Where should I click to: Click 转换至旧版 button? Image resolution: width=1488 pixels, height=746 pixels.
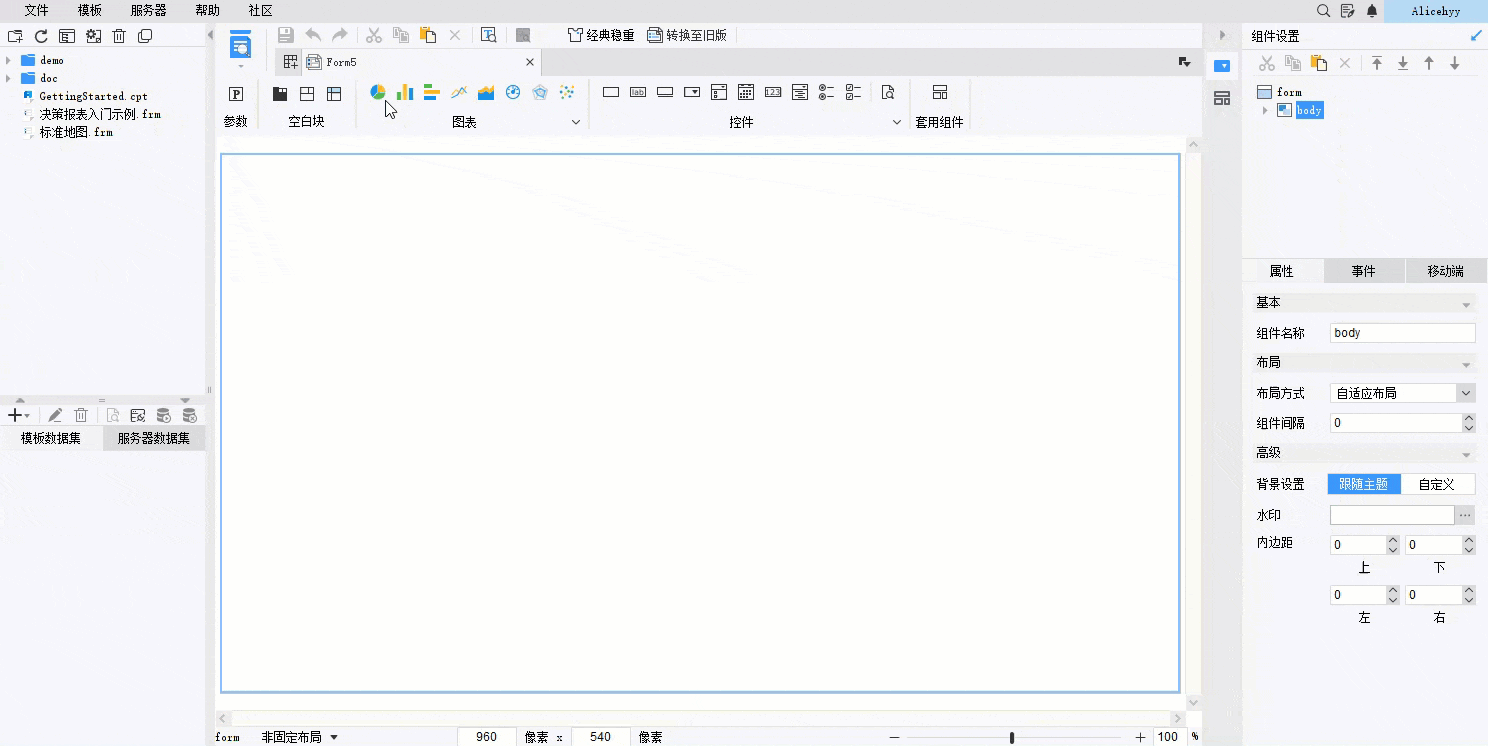tap(688, 35)
